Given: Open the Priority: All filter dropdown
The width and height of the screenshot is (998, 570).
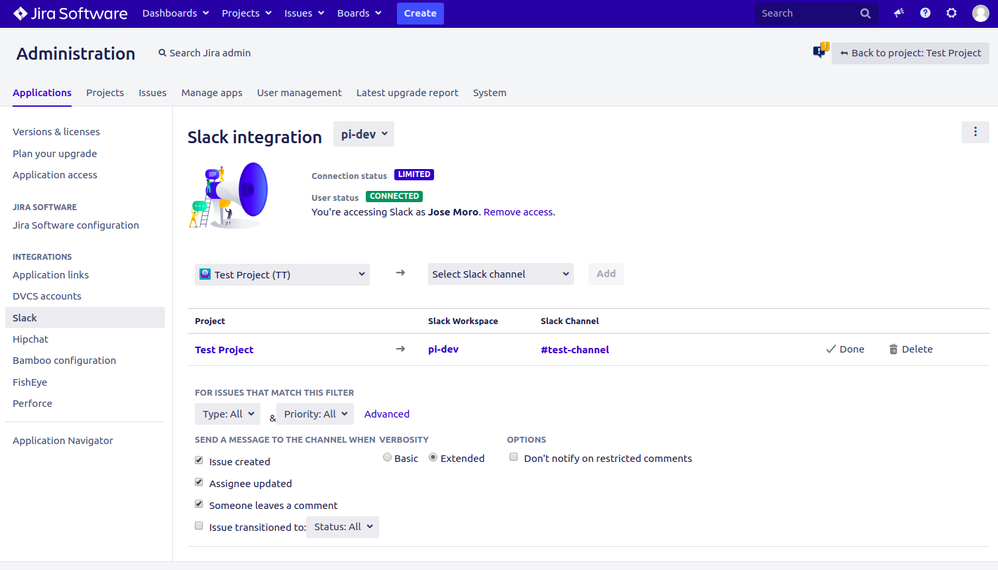Looking at the screenshot, I should (x=315, y=414).
